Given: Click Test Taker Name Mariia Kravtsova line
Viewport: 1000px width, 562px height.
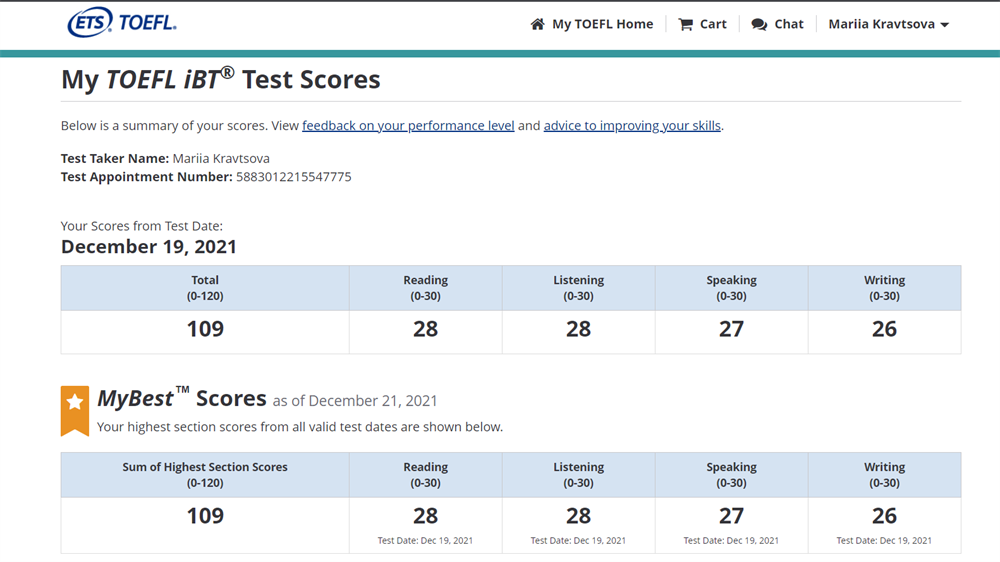Looking at the screenshot, I should [165, 158].
